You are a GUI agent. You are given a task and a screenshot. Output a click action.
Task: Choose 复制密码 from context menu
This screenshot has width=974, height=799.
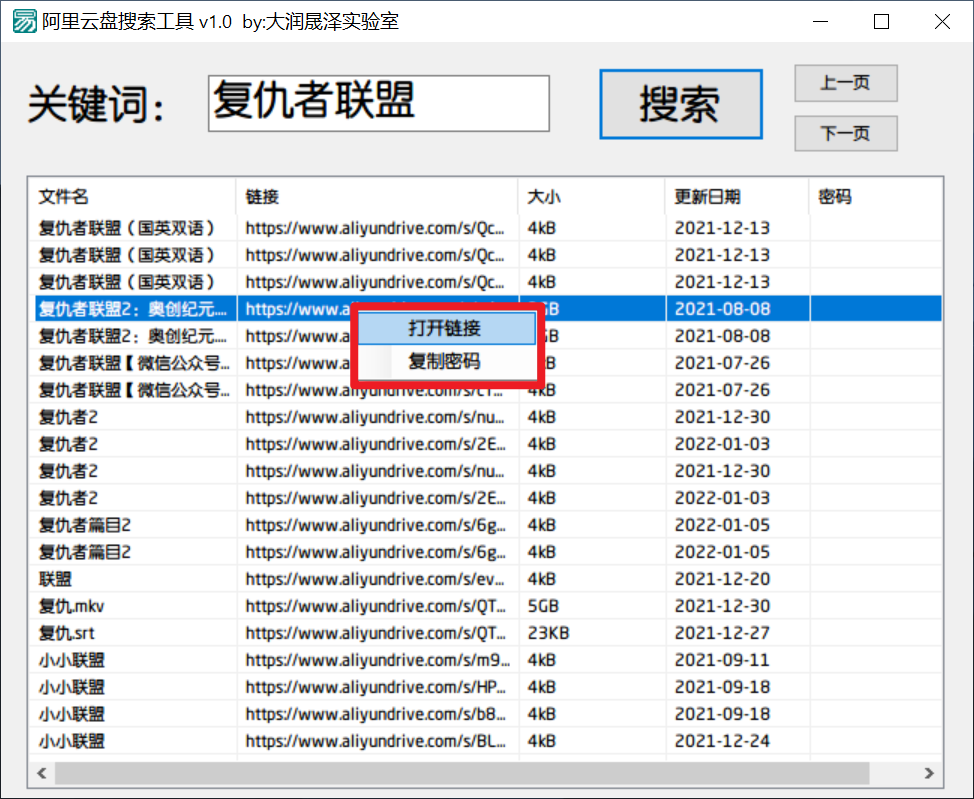[446, 361]
